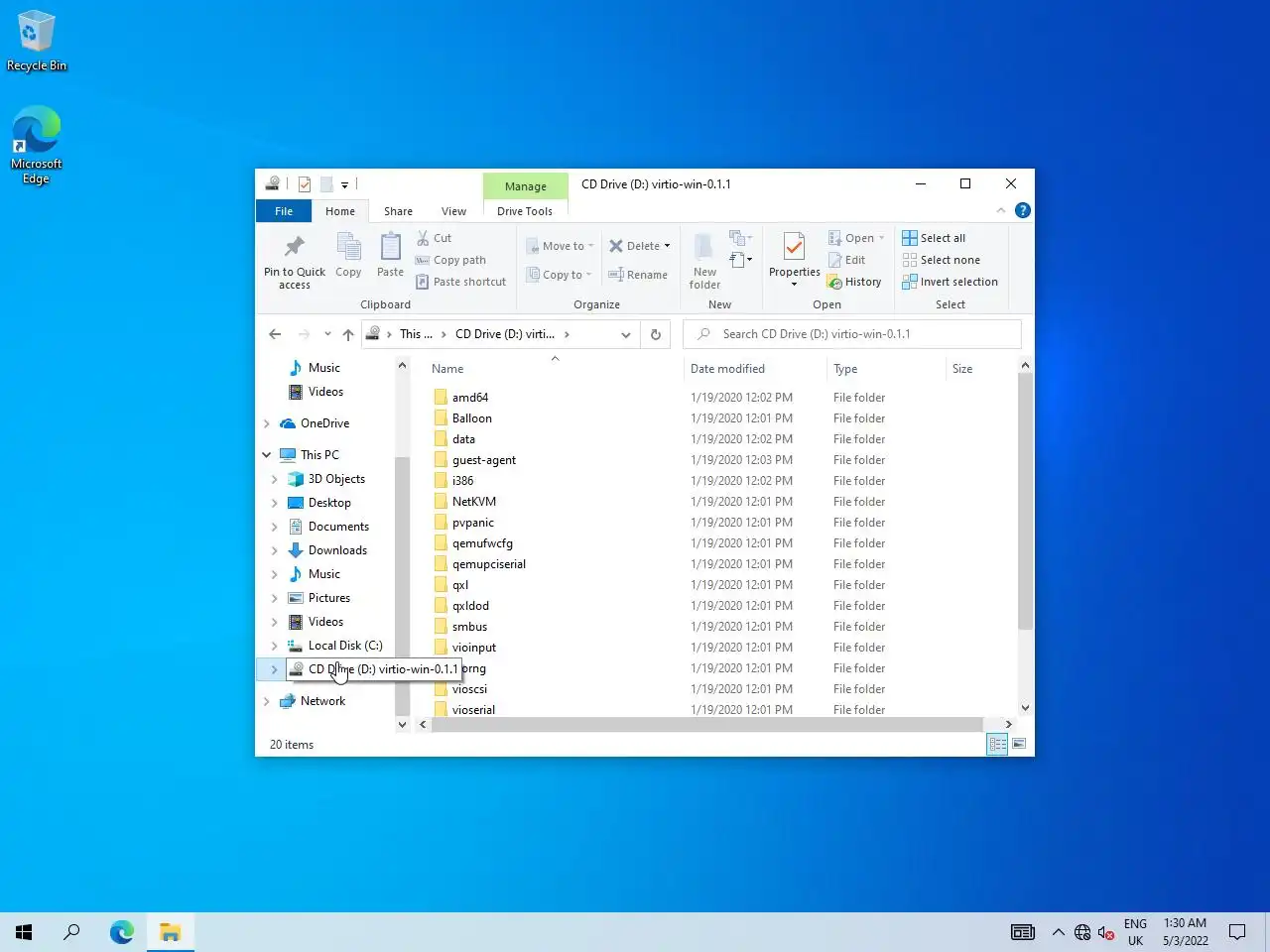
Task: Switch to the Share ribbon tab
Action: 398,211
